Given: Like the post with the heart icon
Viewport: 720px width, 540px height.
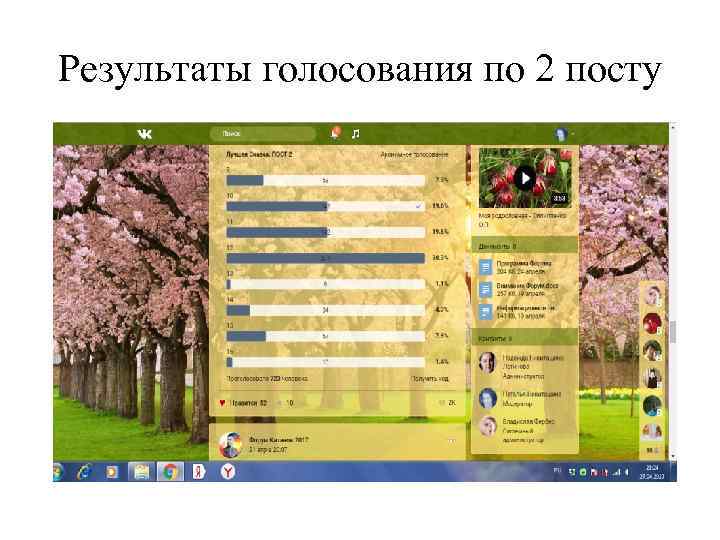Looking at the screenshot, I should [x=222, y=403].
